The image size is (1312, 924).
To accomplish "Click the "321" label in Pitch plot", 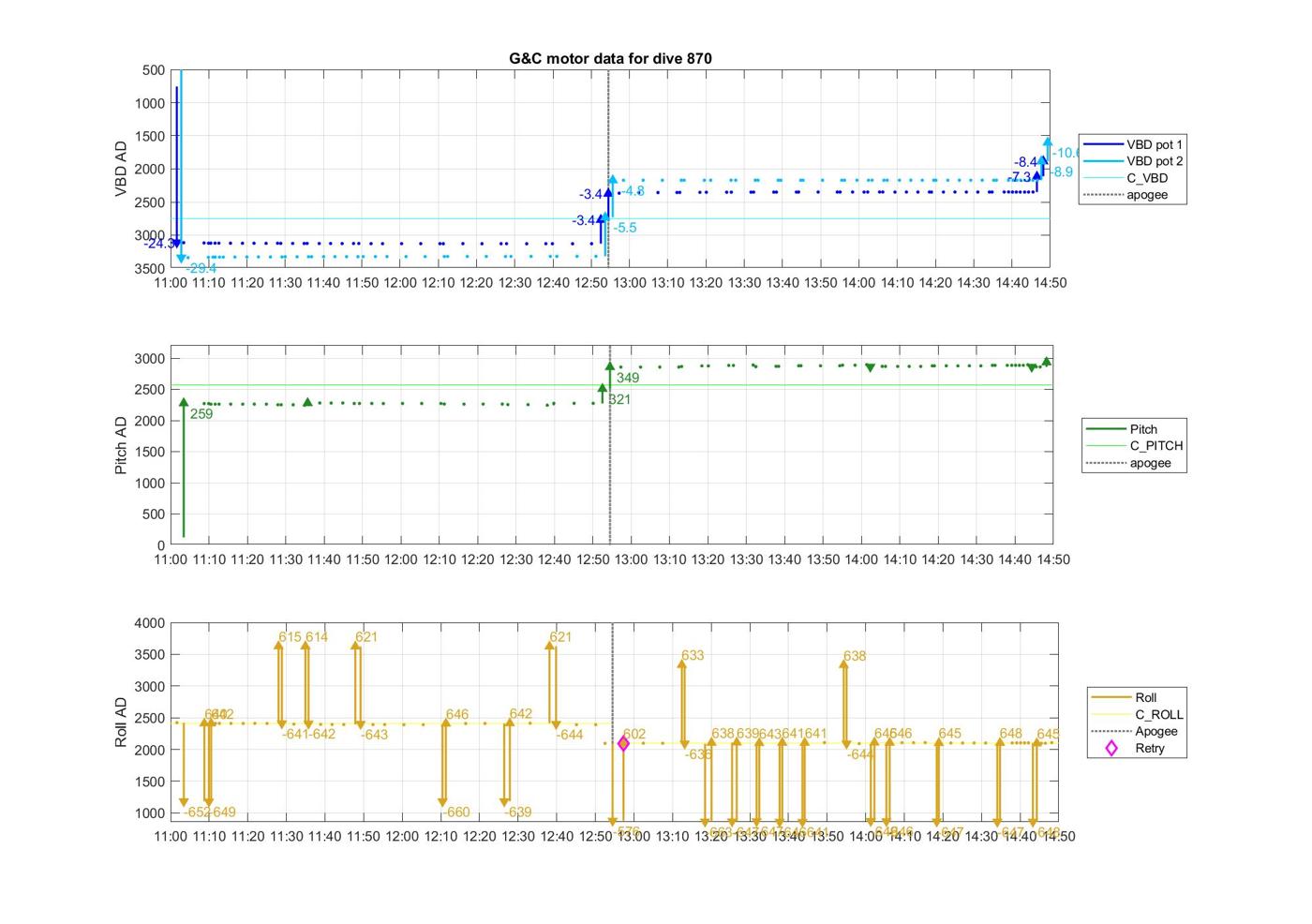I will 619,399.
